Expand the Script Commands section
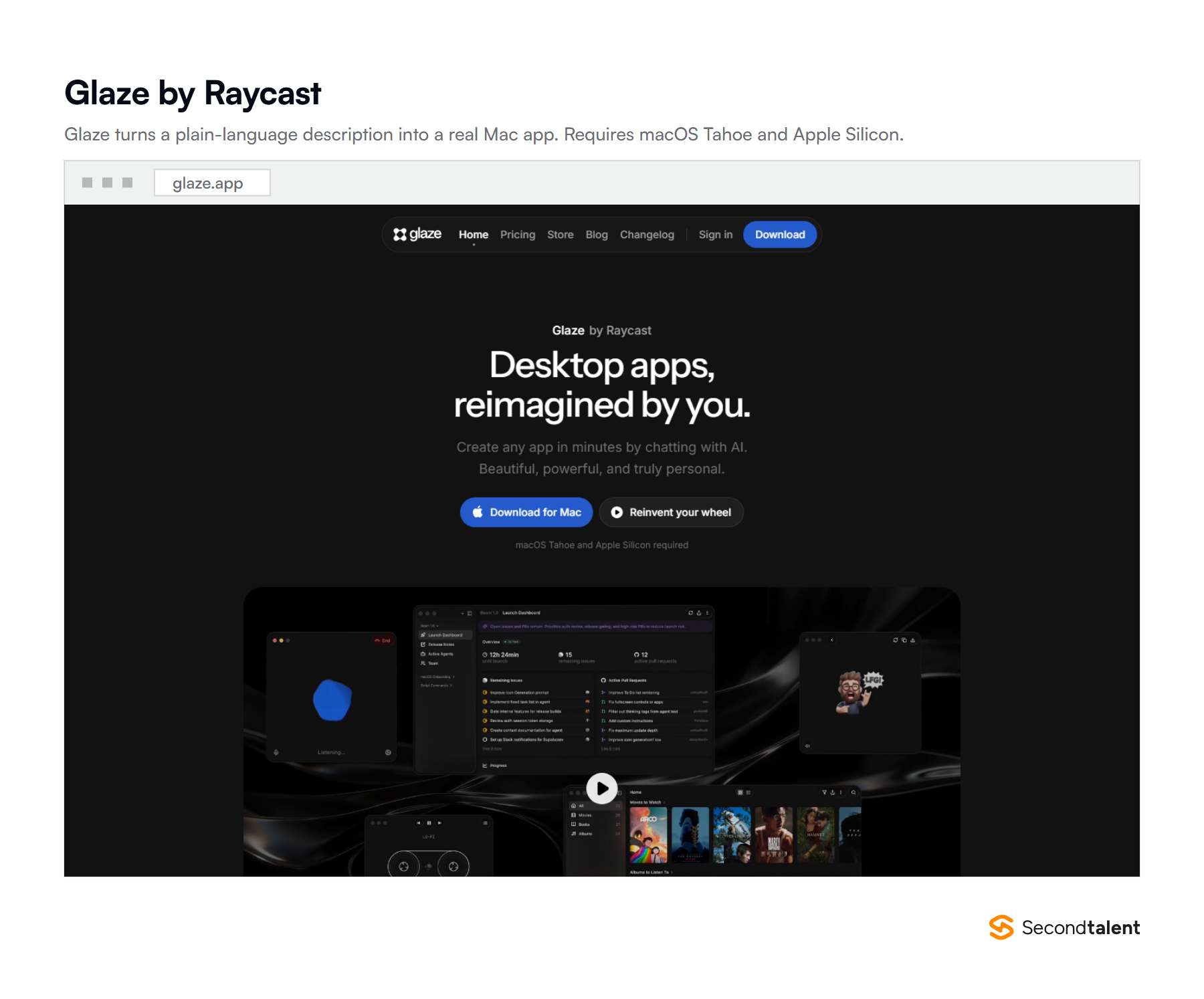The image size is (1204, 999). pyautogui.click(x=436, y=685)
